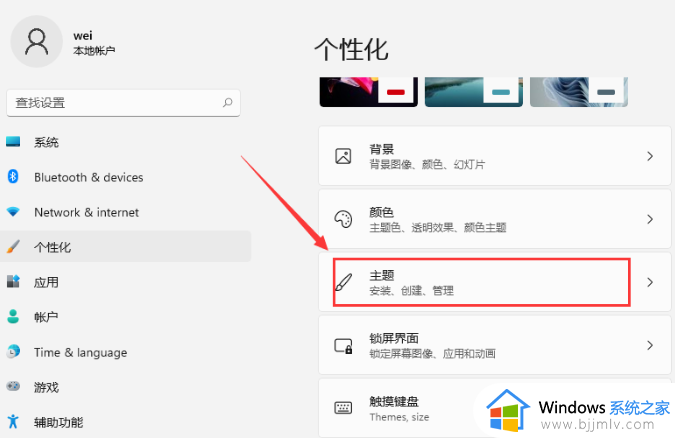Select the gray swirl theme thumbnail
Viewport: 675px width, 438px height.
pyautogui.click(x=579, y=92)
